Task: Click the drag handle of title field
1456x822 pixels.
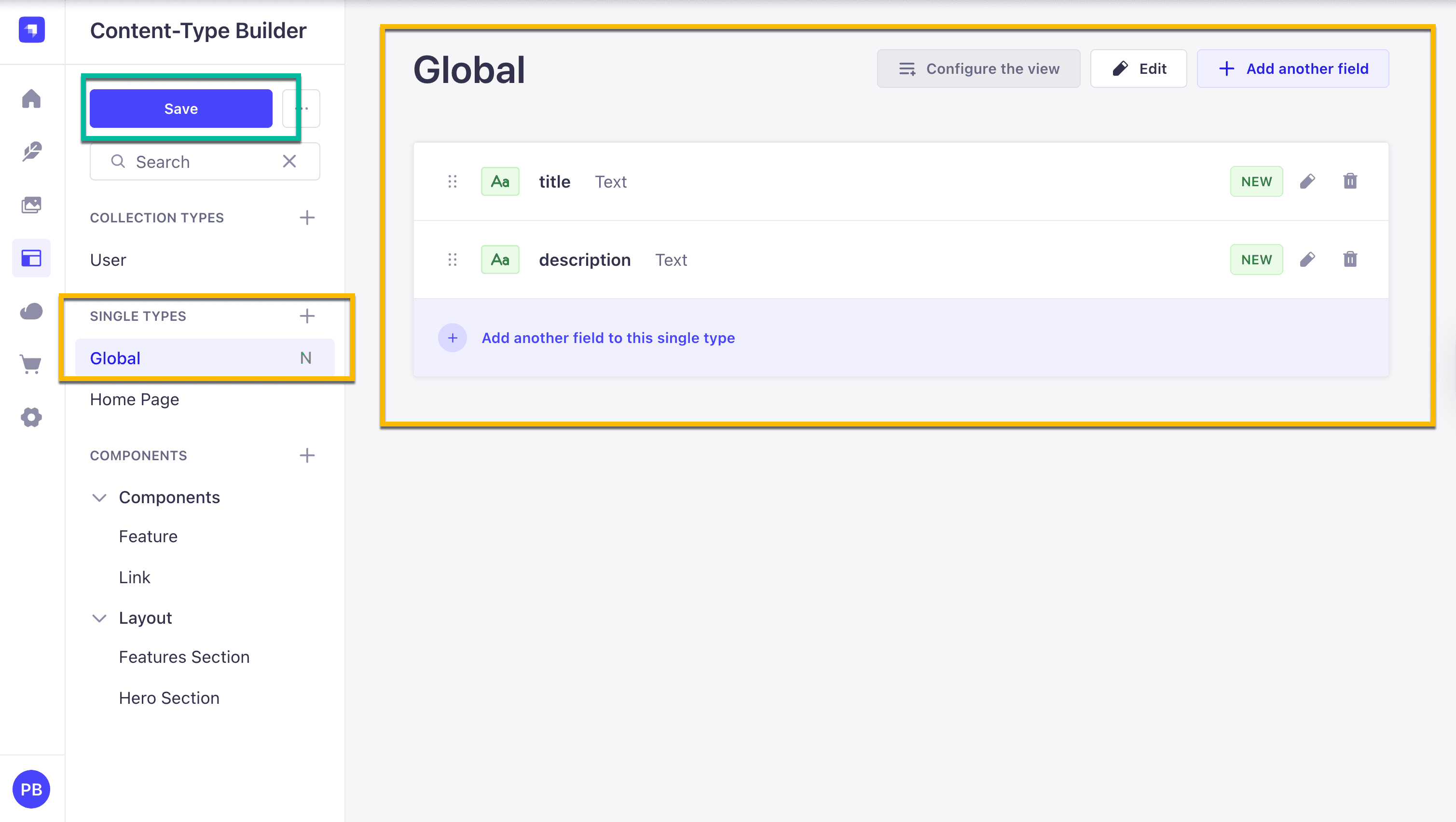Action: tap(452, 181)
